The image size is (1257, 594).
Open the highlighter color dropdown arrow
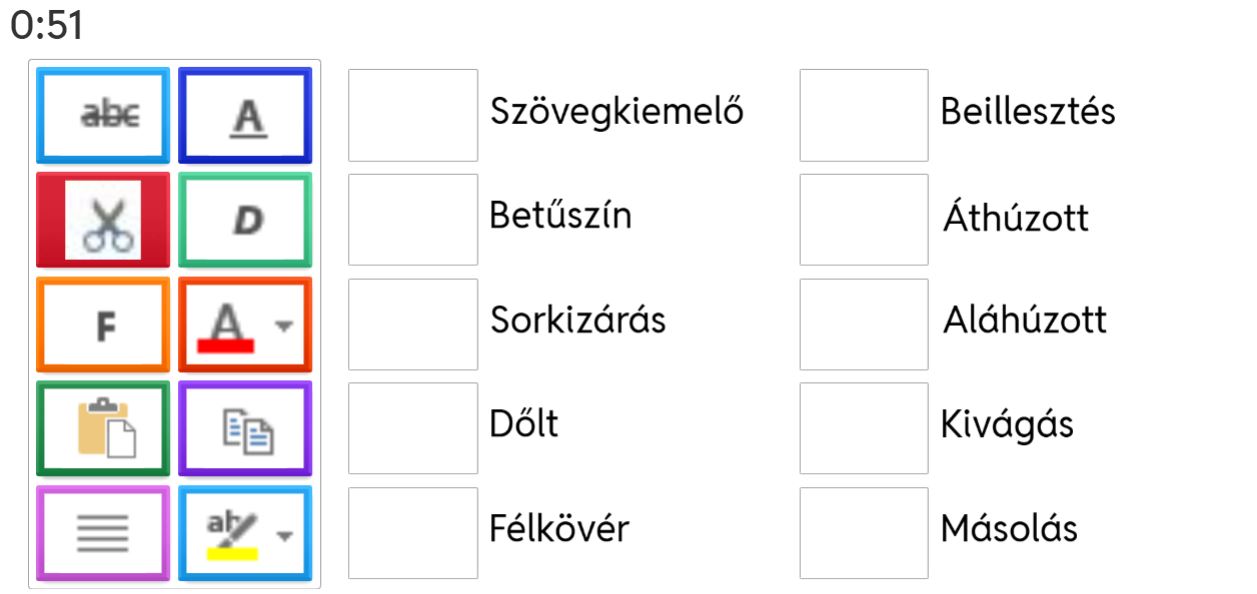click(x=283, y=537)
